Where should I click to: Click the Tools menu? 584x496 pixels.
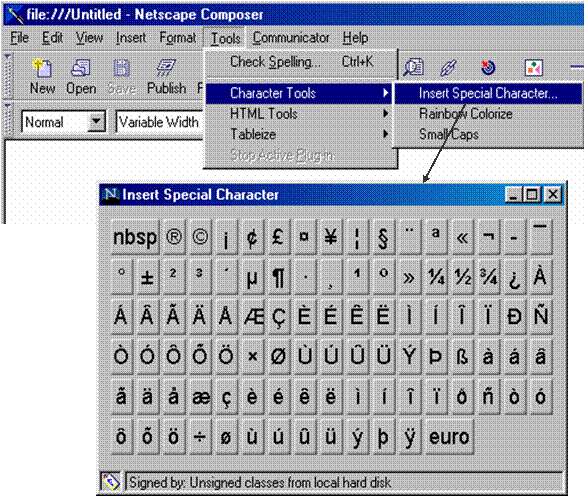(x=225, y=38)
